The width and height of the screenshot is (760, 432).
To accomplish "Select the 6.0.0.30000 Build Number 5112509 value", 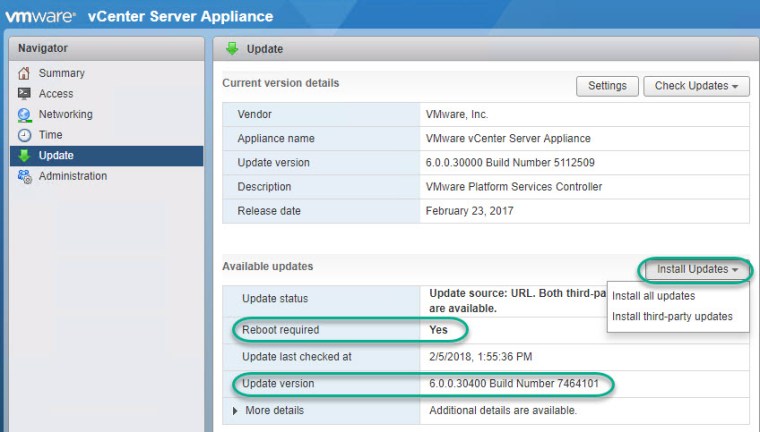I will coord(510,163).
